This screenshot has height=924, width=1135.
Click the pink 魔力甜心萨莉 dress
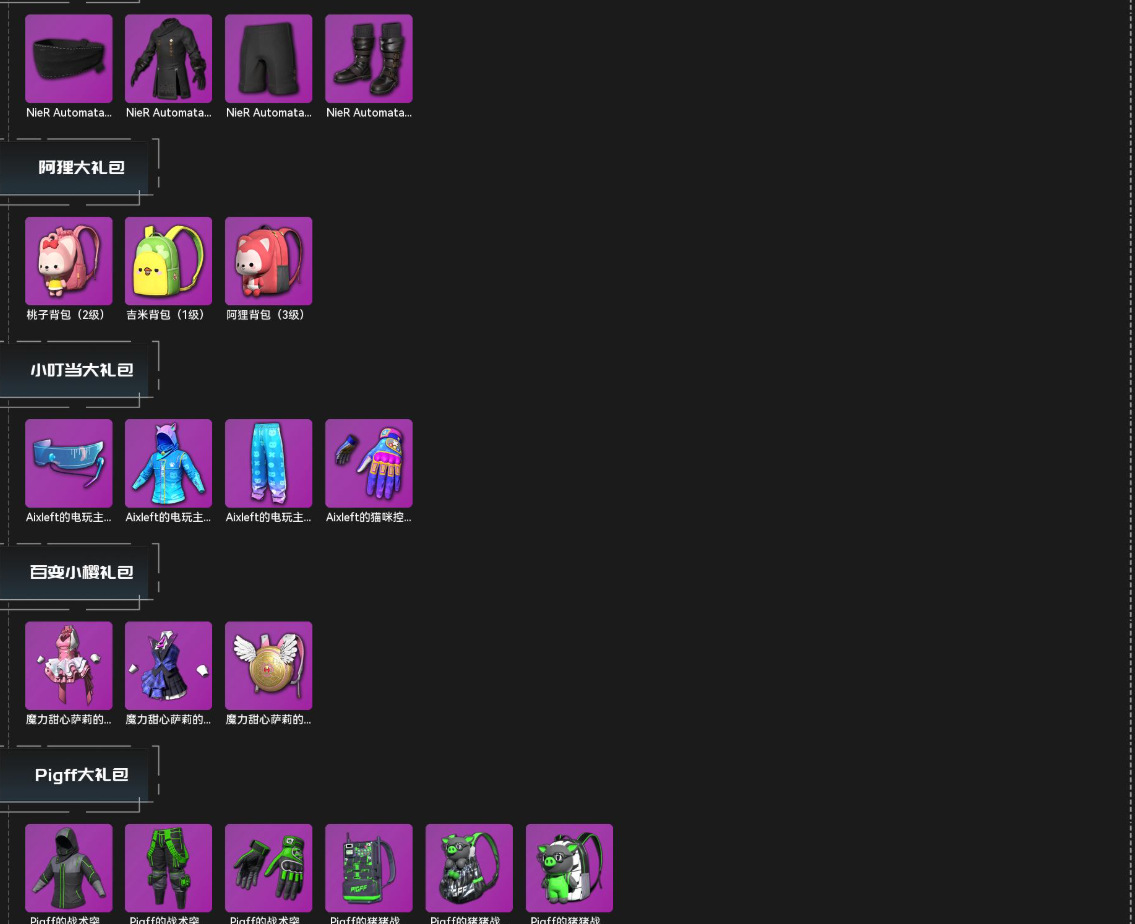point(69,666)
